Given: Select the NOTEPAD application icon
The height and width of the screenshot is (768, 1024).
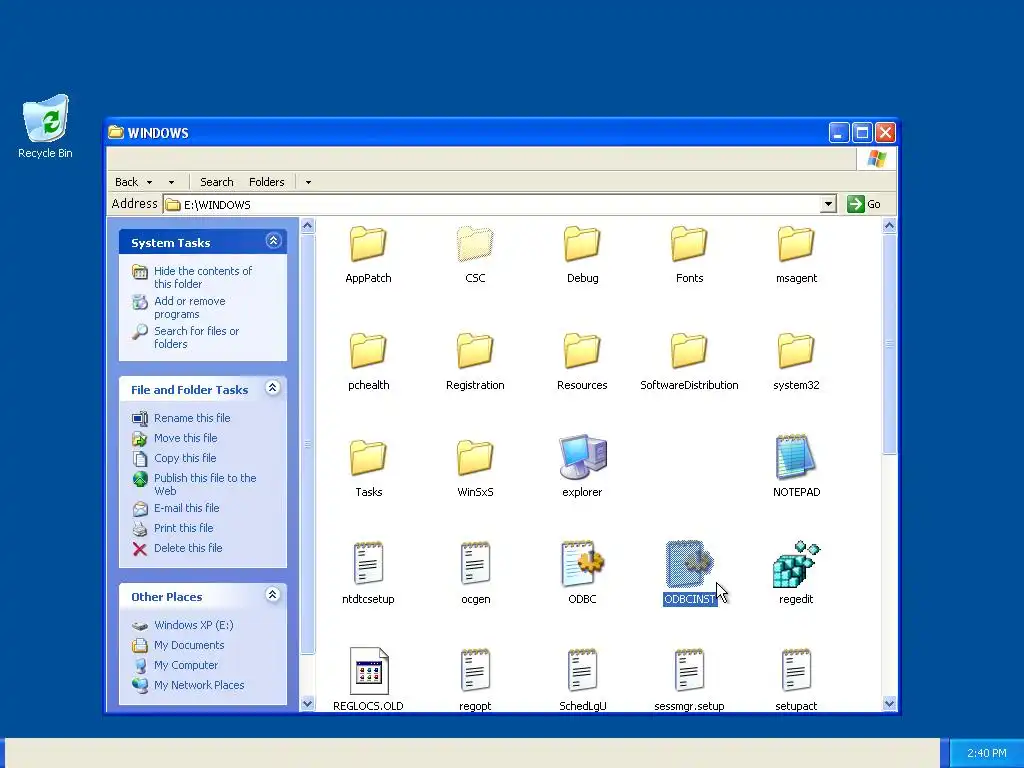Looking at the screenshot, I should coord(796,457).
